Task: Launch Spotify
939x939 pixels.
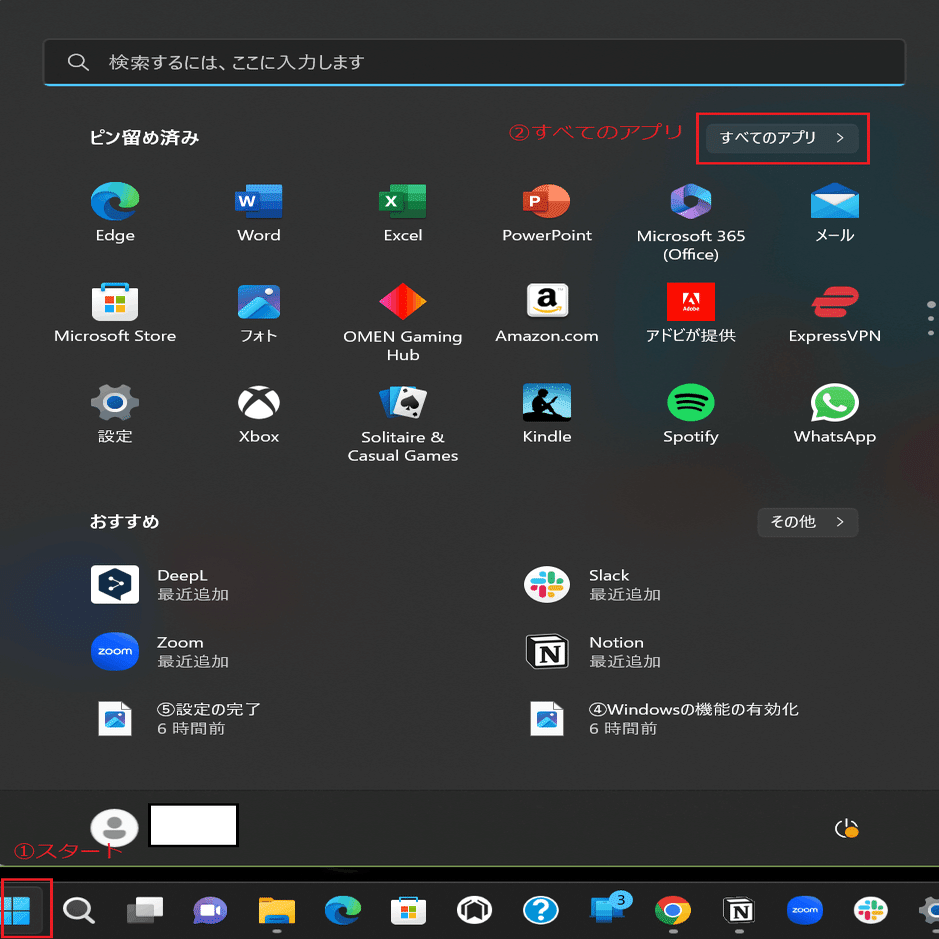Action: 690,413
